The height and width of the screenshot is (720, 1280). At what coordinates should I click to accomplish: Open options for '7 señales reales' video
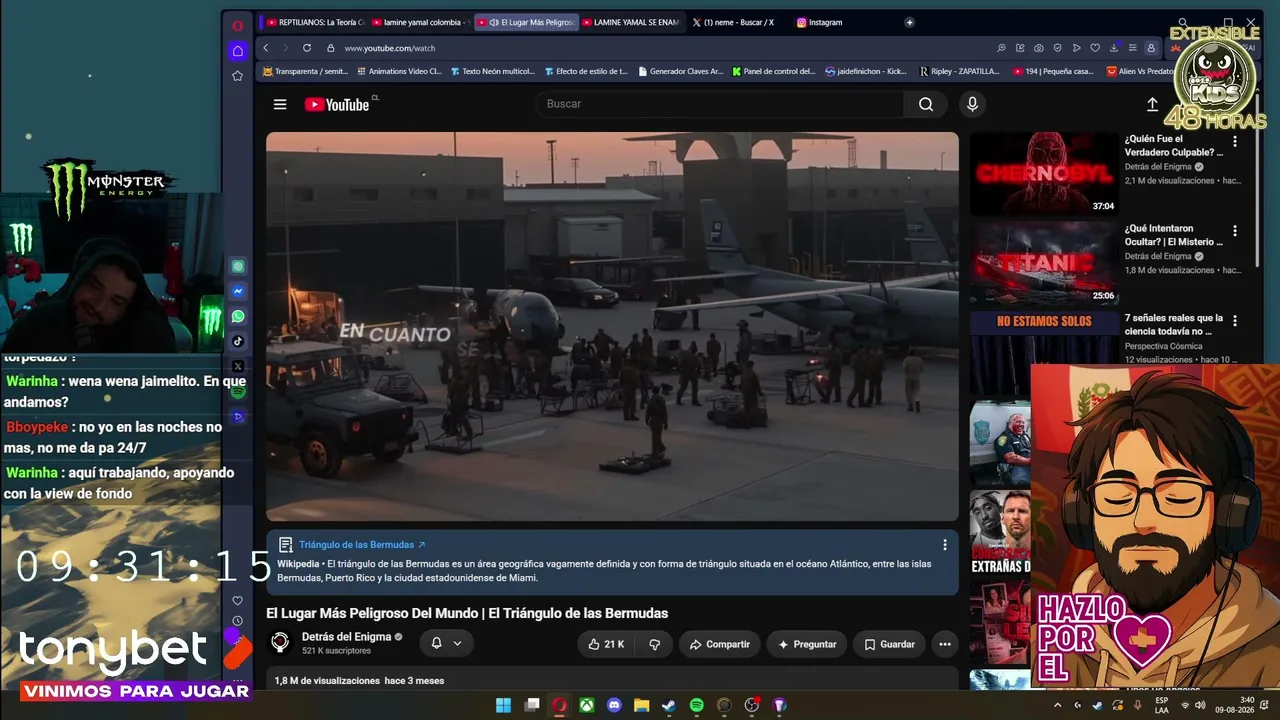click(1235, 321)
